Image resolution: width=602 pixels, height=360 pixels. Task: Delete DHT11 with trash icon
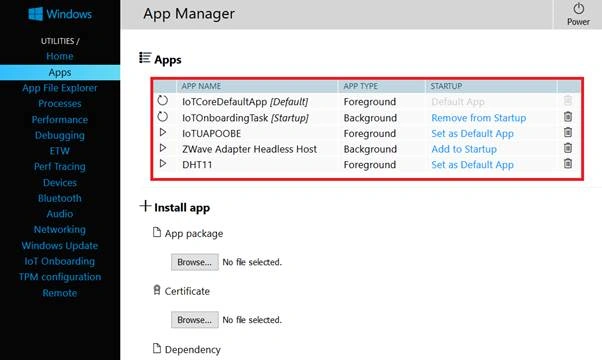(x=567, y=163)
